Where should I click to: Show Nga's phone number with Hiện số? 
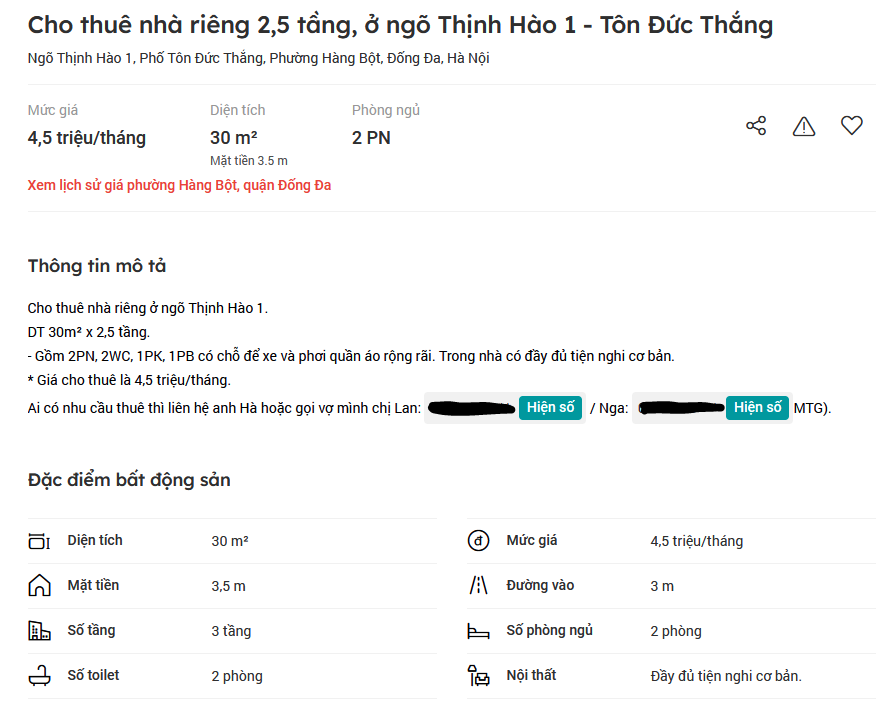[x=757, y=408]
